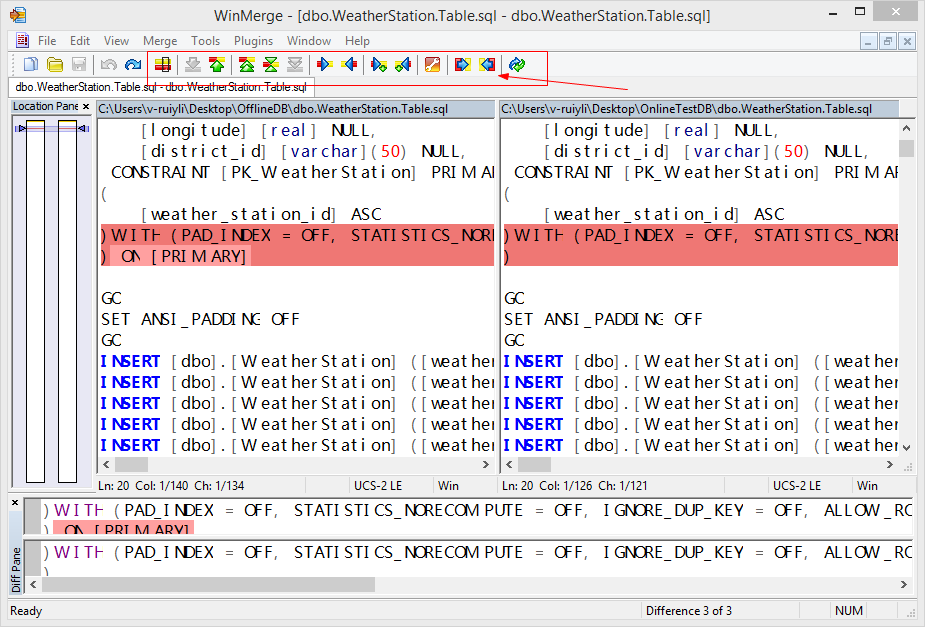This screenshot has width=925, height=627.
Task: Click the Open folder toolbar icon
Action: (x=55, y=65)
